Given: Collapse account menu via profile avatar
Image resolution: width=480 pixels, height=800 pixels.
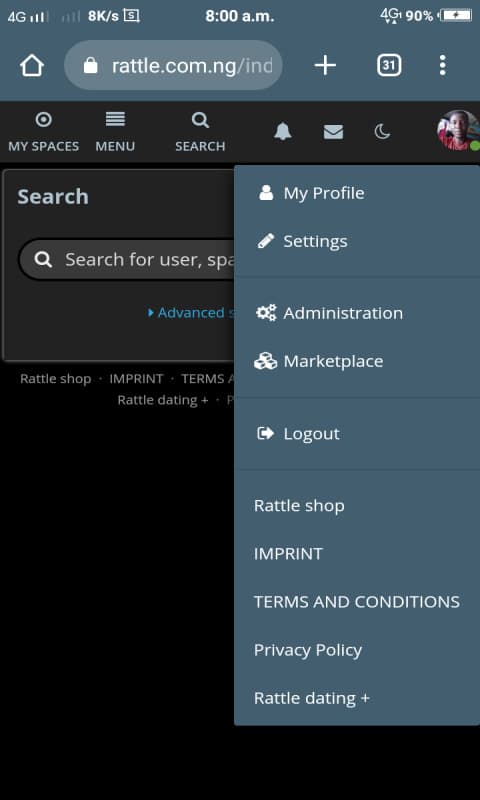Looking at the screenshot, I should point(458,131).
